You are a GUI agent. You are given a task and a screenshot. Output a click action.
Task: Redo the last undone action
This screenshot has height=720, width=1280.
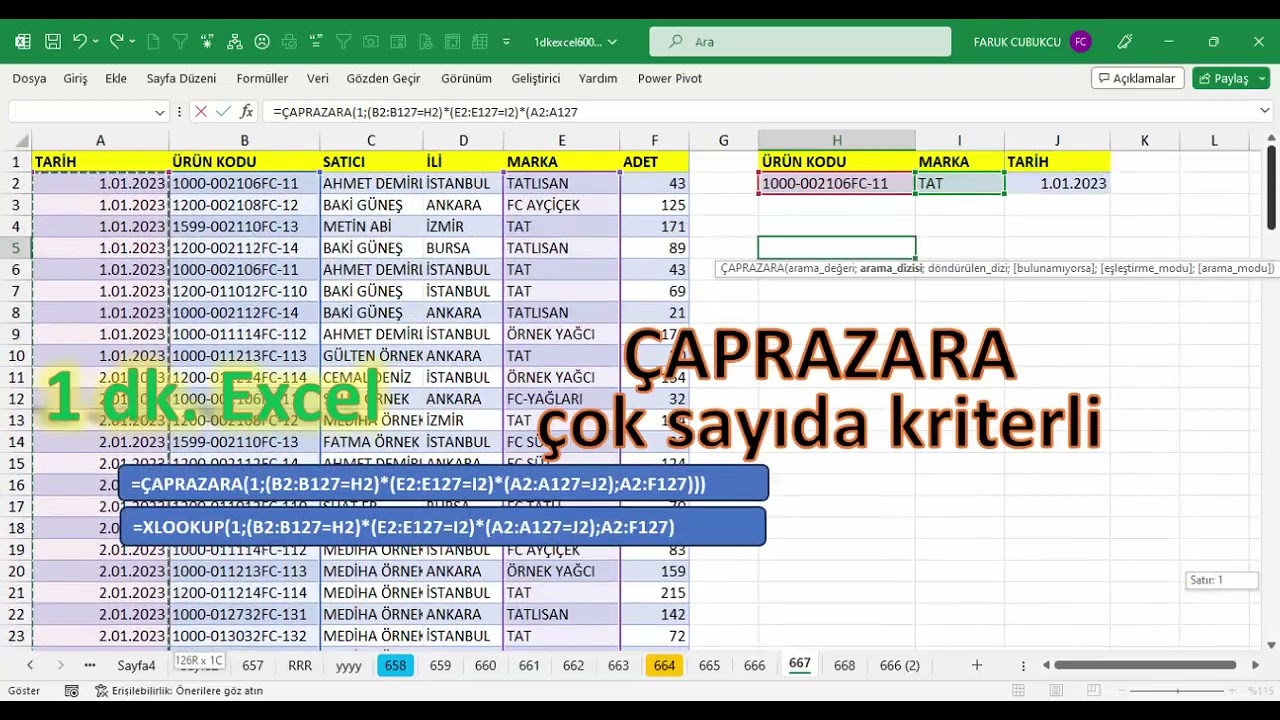click(116, 42)
